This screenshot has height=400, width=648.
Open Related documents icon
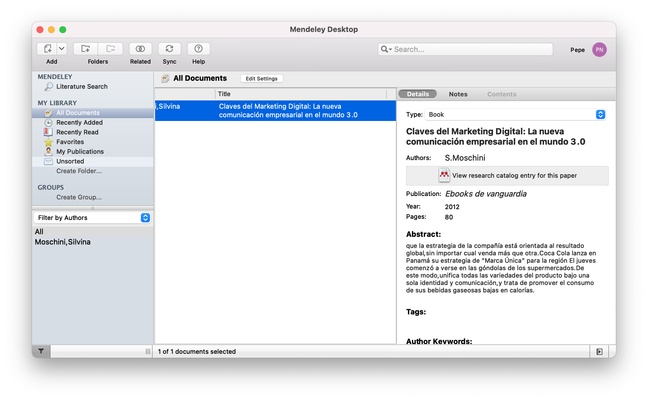click(140, 49)
